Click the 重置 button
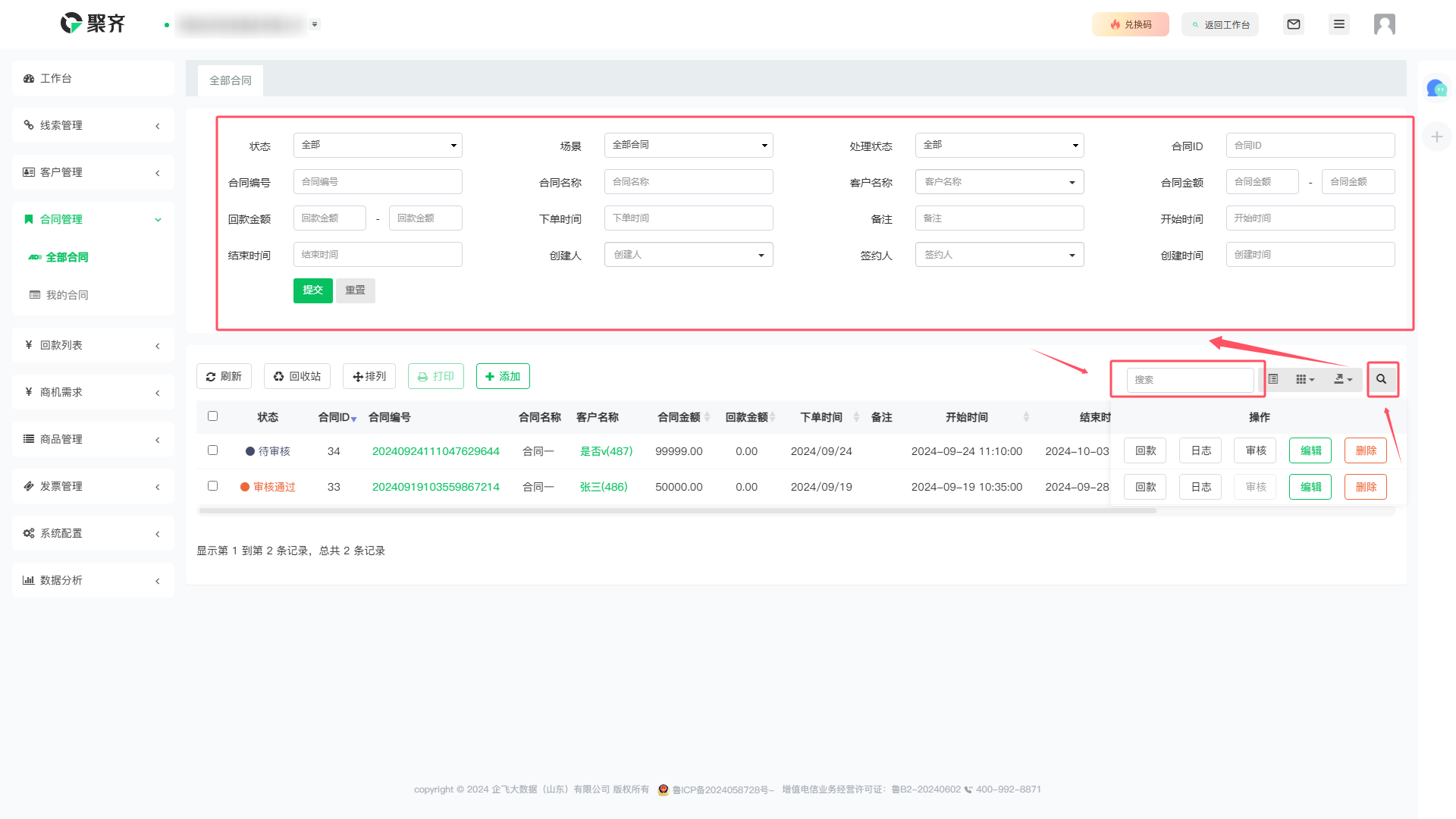Viewport: 1456px width, 819px height. 356,290
